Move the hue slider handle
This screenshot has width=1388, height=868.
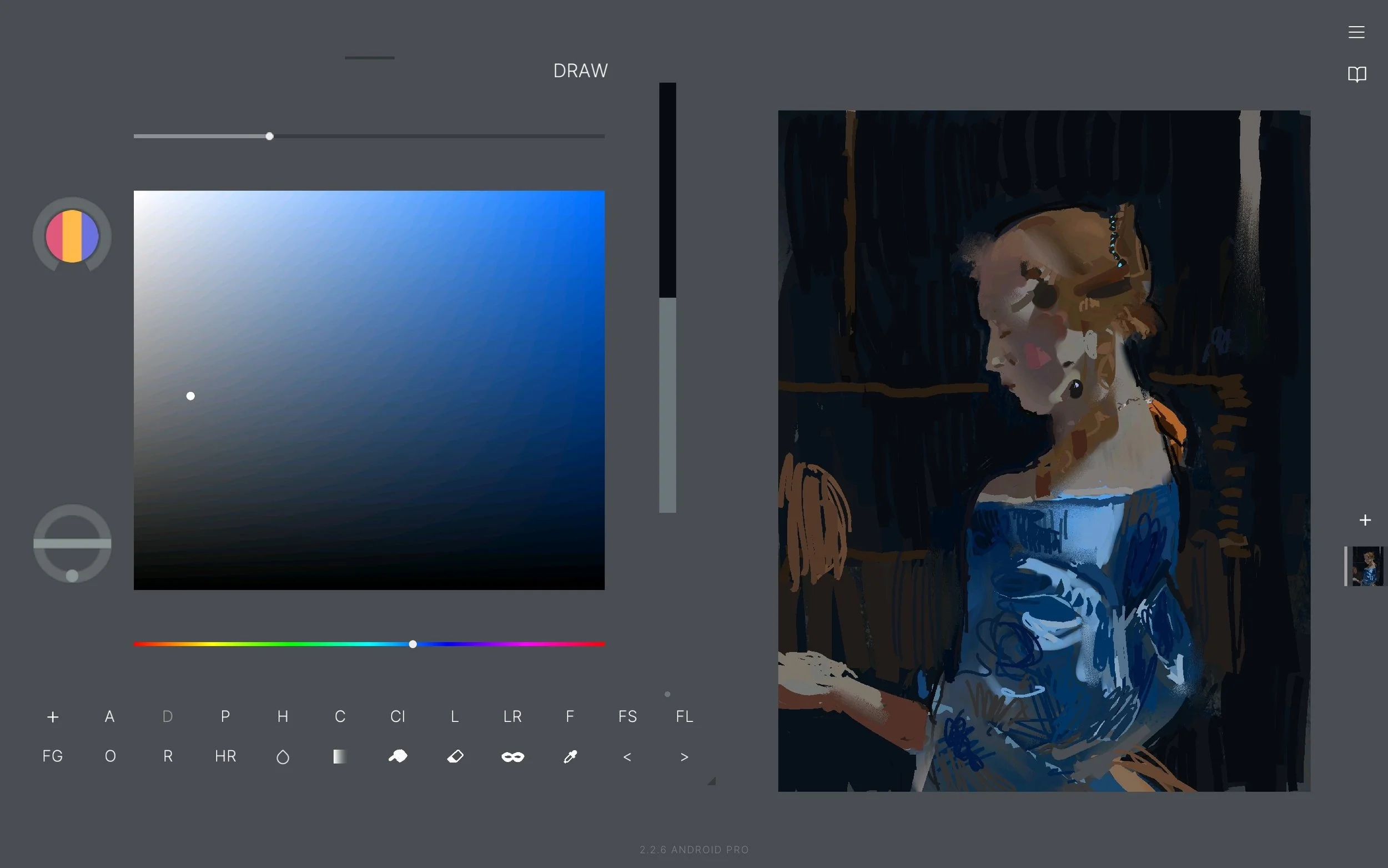coord(413,644)
